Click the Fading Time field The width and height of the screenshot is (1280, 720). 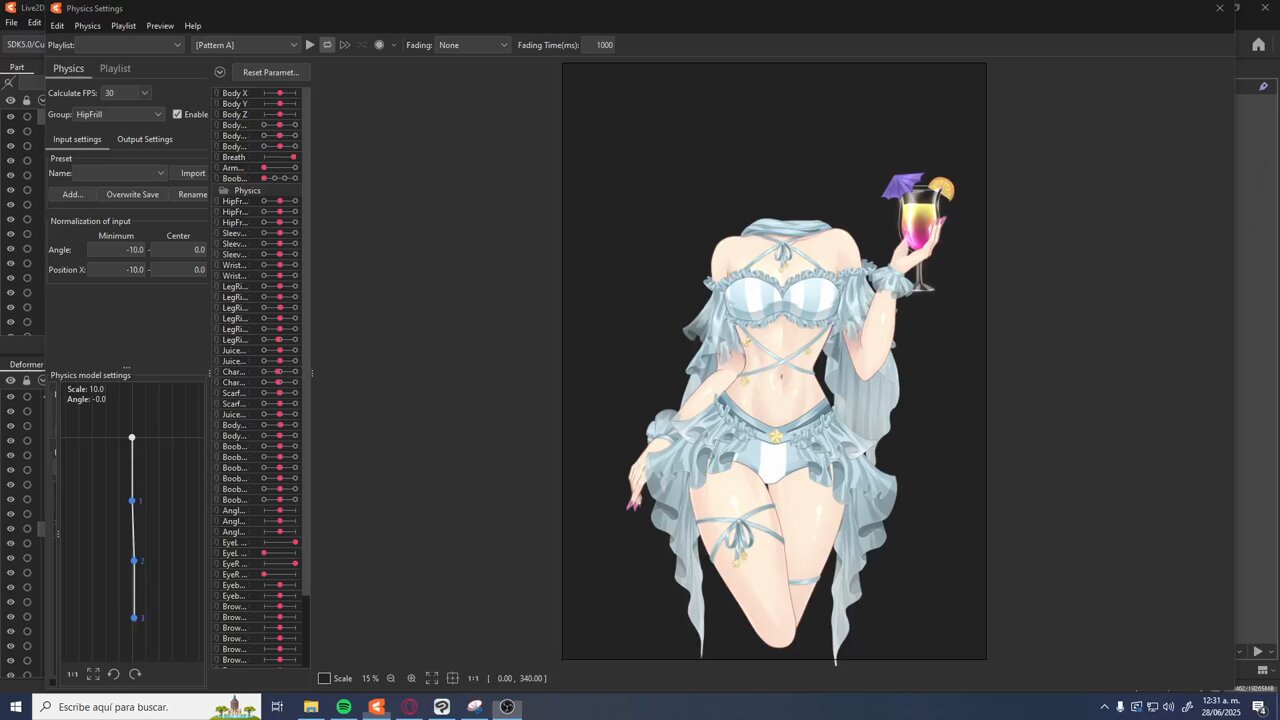[600, 45]
